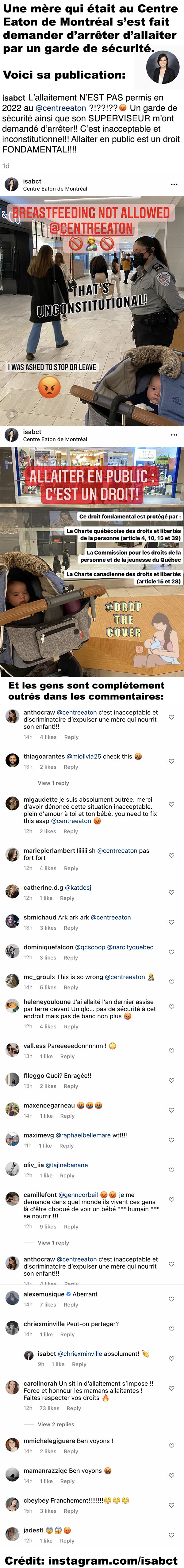Tap heart beside camillefont's comment
This screenshot has height=1568, width=184.
point(171,1199)
